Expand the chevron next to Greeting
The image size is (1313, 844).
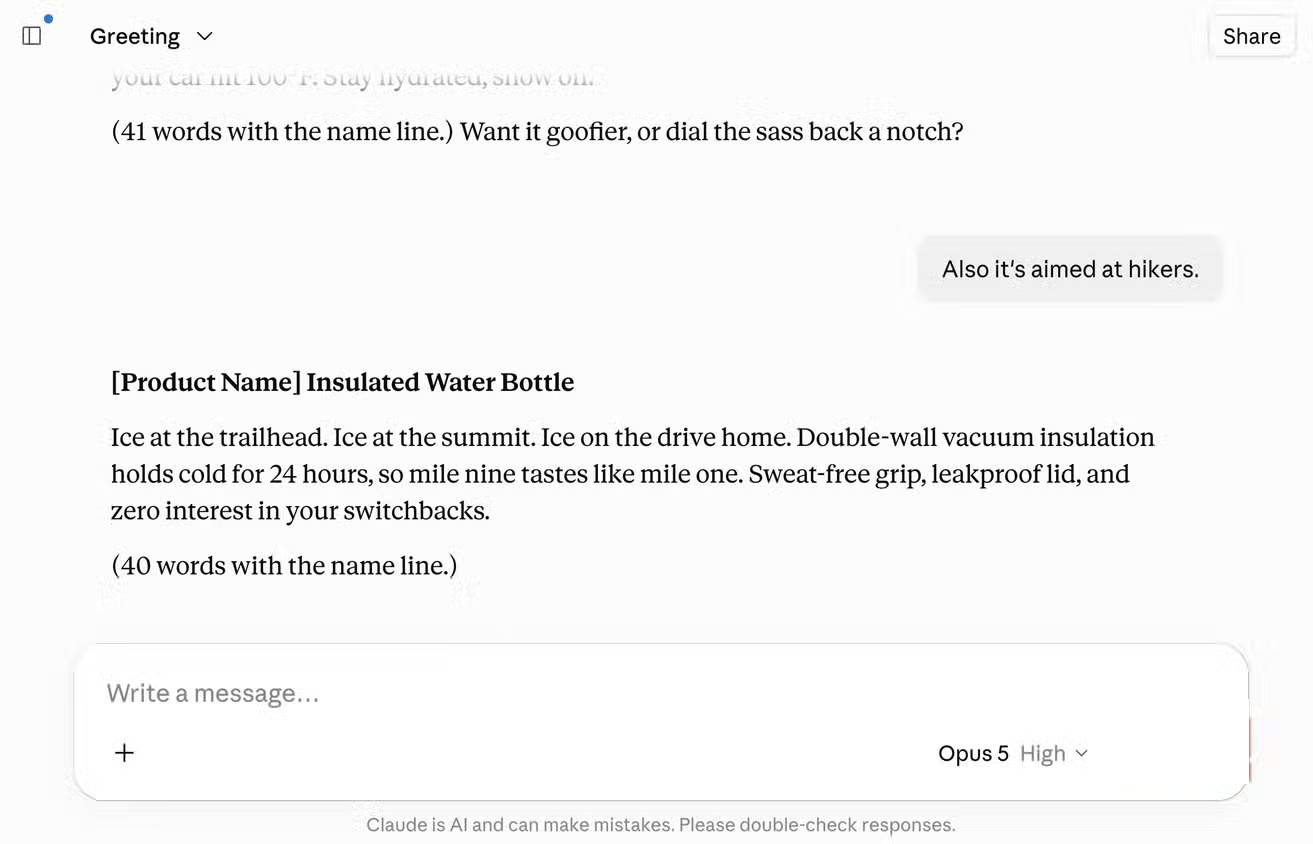pos(204,36)
